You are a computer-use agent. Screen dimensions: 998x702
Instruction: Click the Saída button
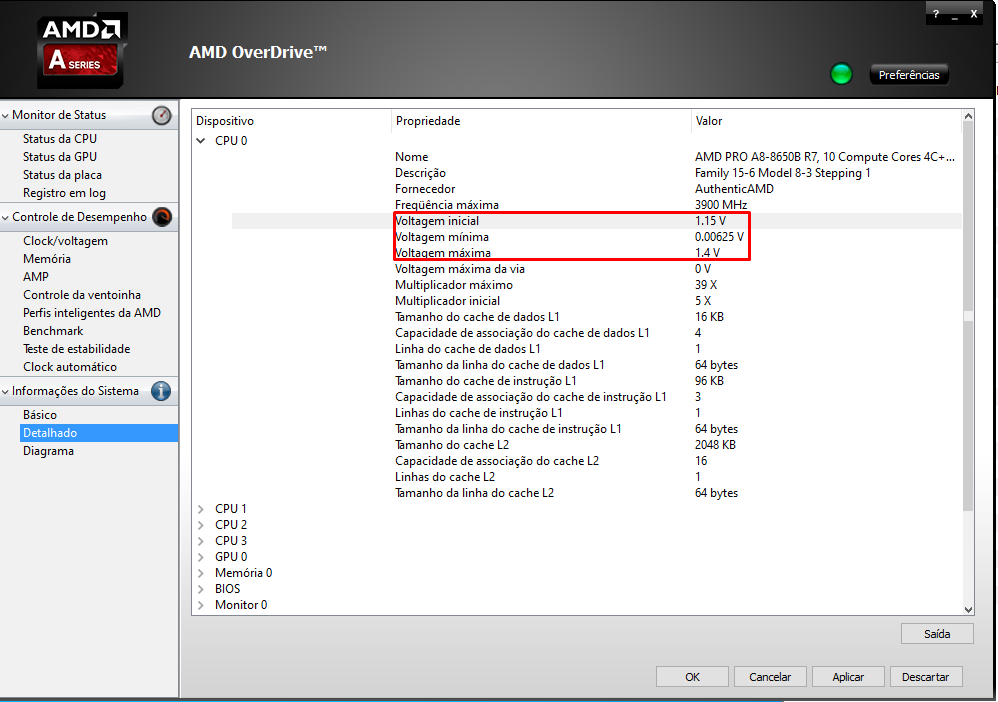(937, 634)
